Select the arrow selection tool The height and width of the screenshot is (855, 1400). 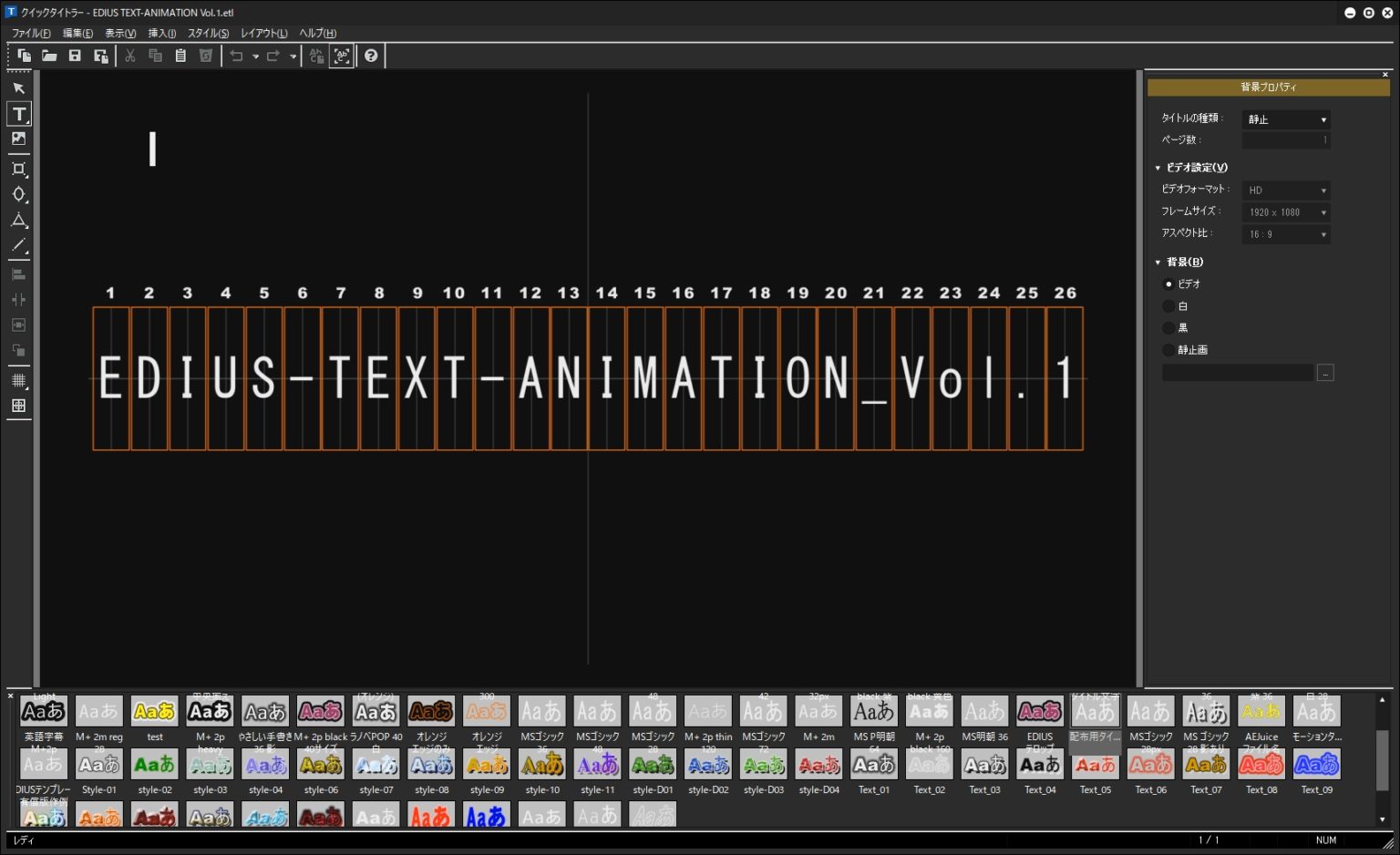tap(18, 88)
